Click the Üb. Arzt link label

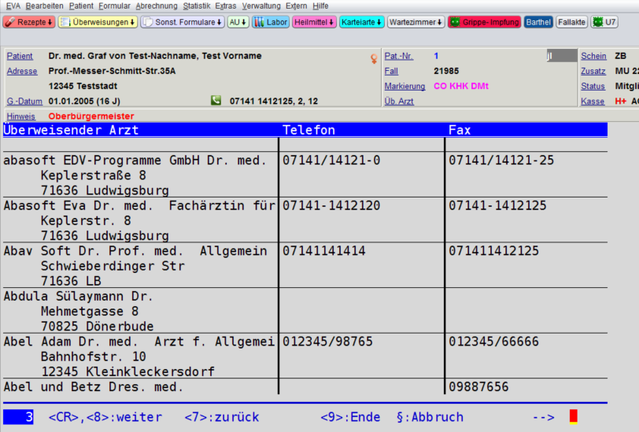tap(399, 101)
